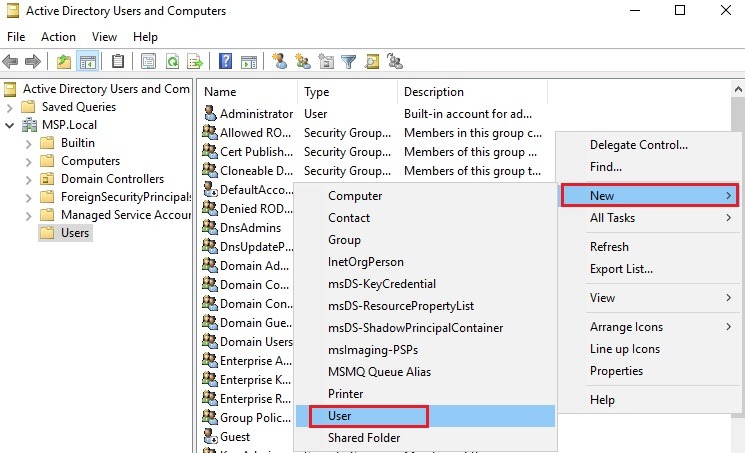745x453 pixels.
Task: Click the blue Help question mark icon
Action: click(226, 61)
